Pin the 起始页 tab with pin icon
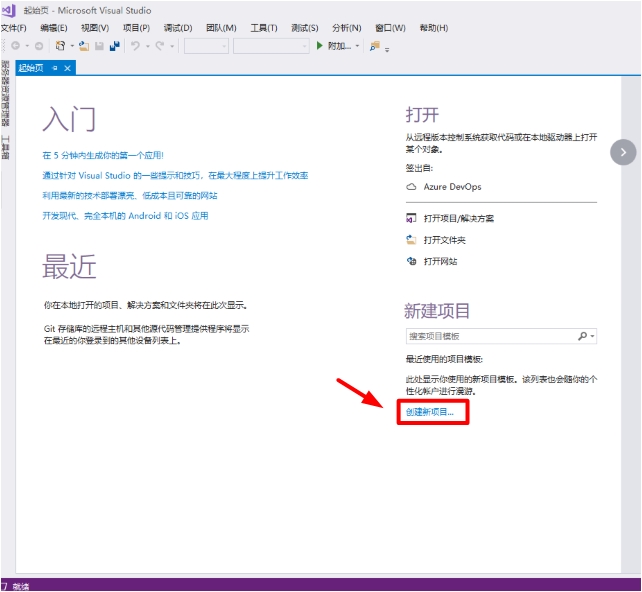 [55, 68]
